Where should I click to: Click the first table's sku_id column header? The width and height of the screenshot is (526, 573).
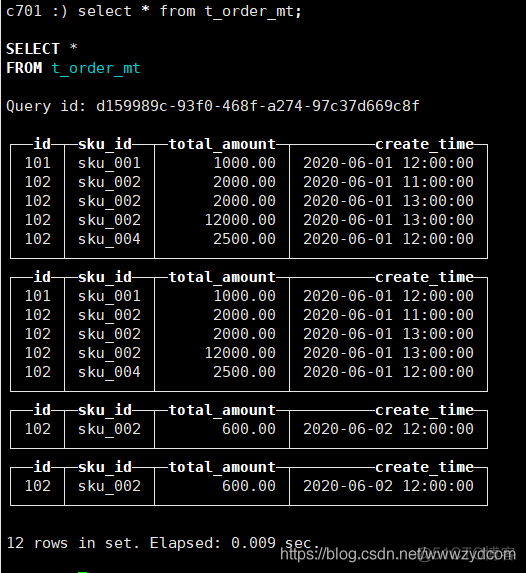[x=105, y=144]
